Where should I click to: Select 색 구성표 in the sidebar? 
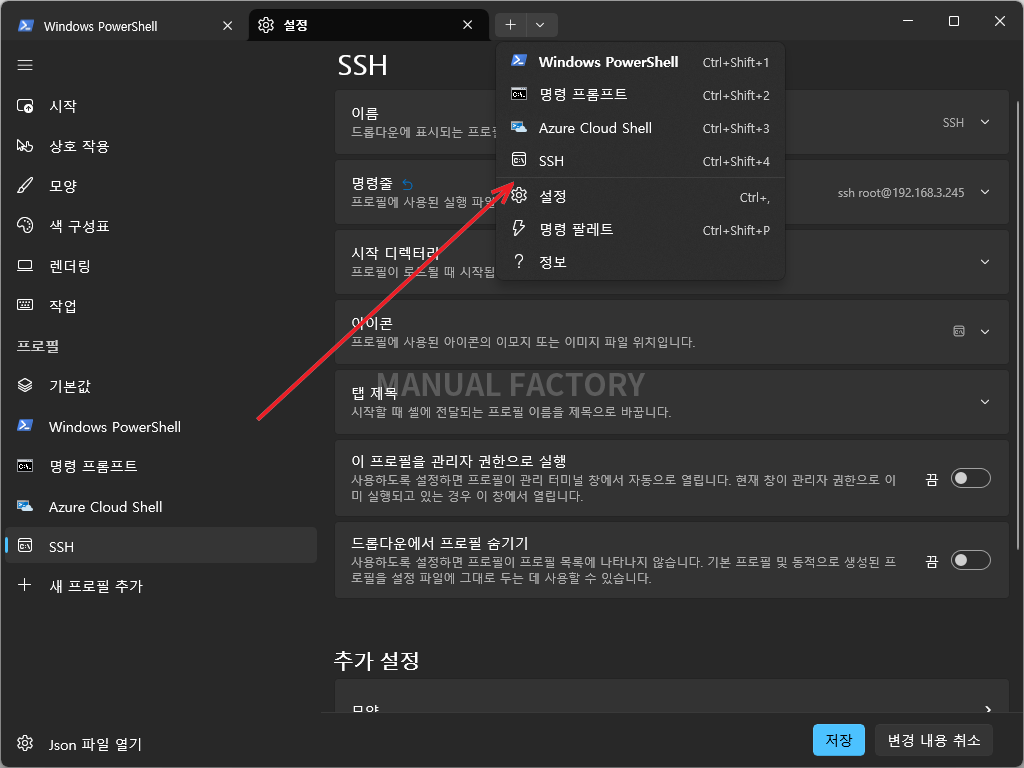coord(161,226)
